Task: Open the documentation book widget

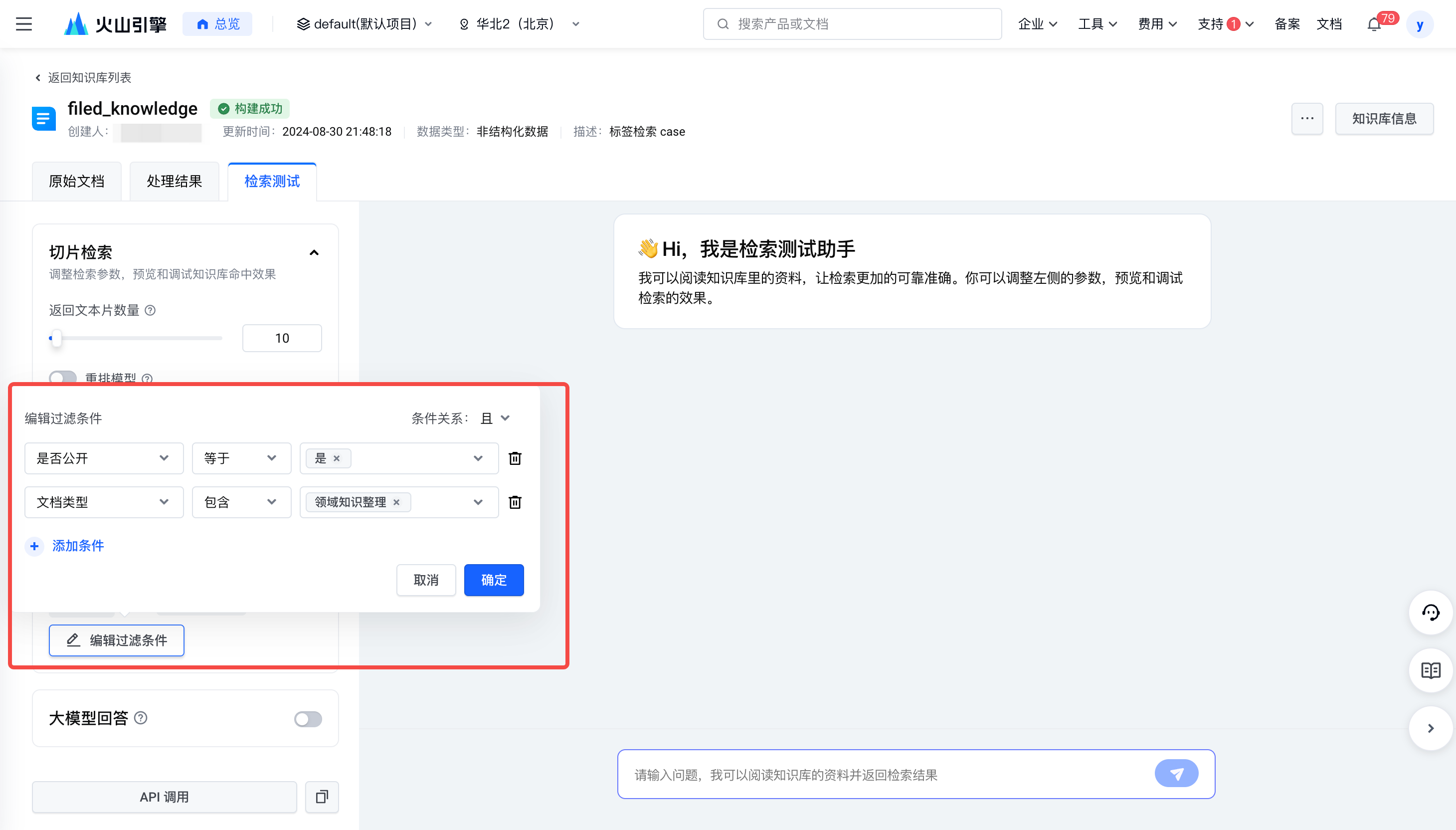Action: [x=1431, y=670]
